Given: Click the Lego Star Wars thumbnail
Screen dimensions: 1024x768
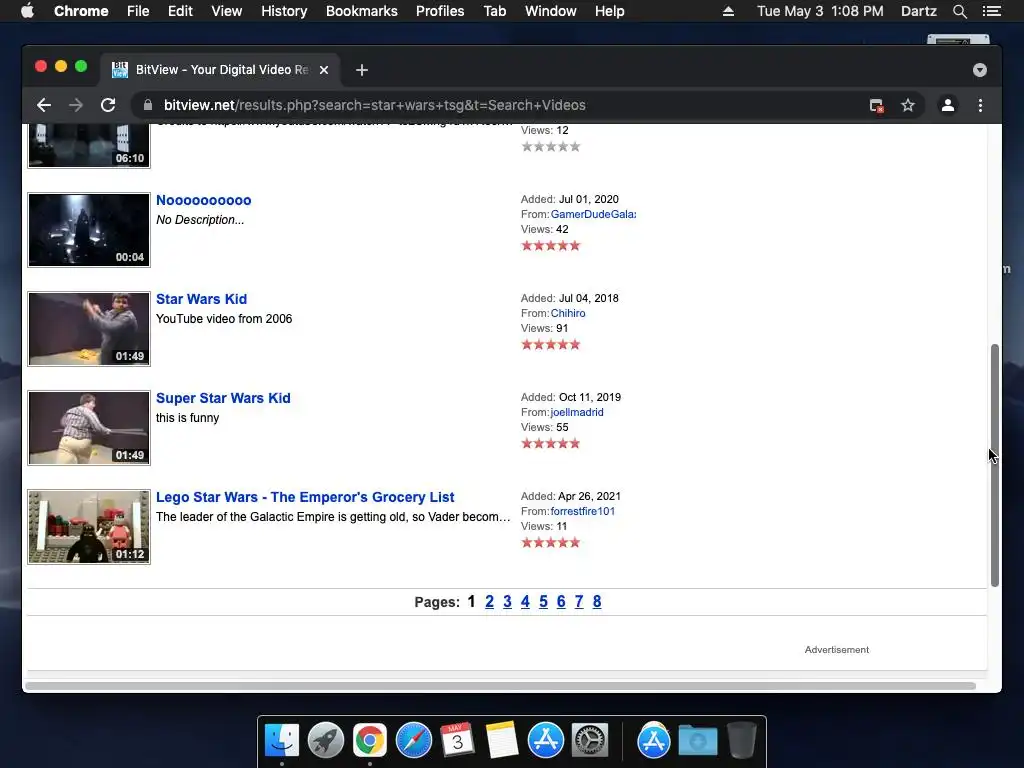Looking at the screenshot, I should click(x=89, y=527).
